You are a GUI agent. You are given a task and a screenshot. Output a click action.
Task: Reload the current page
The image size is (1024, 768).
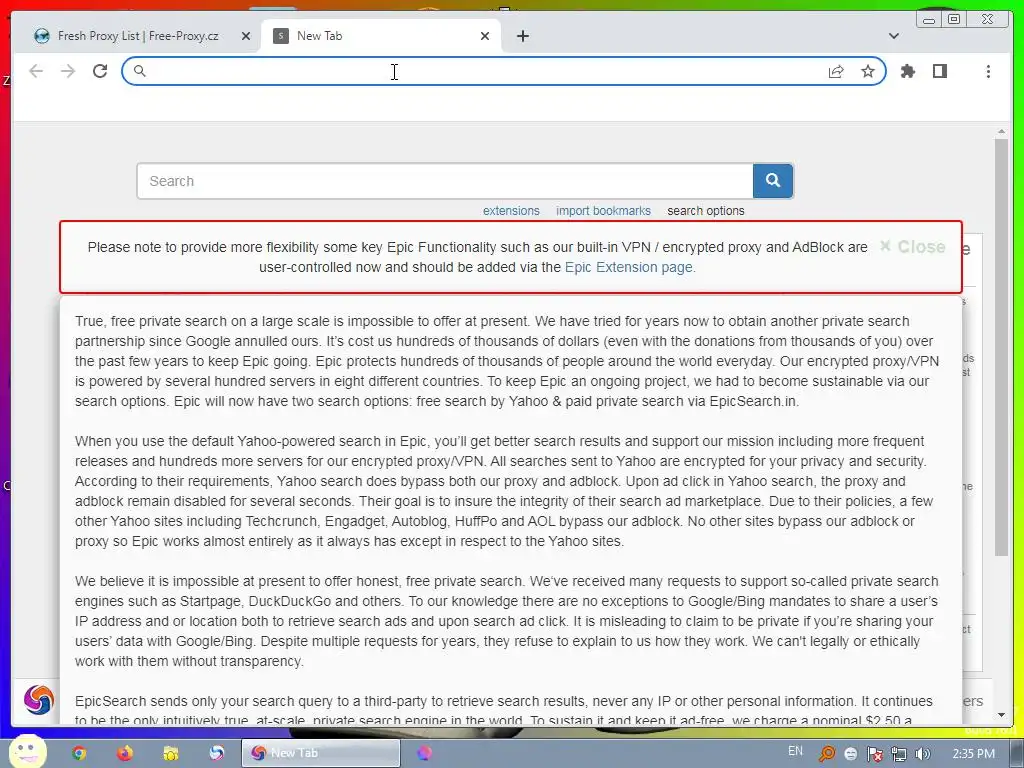tap(100, 71)
